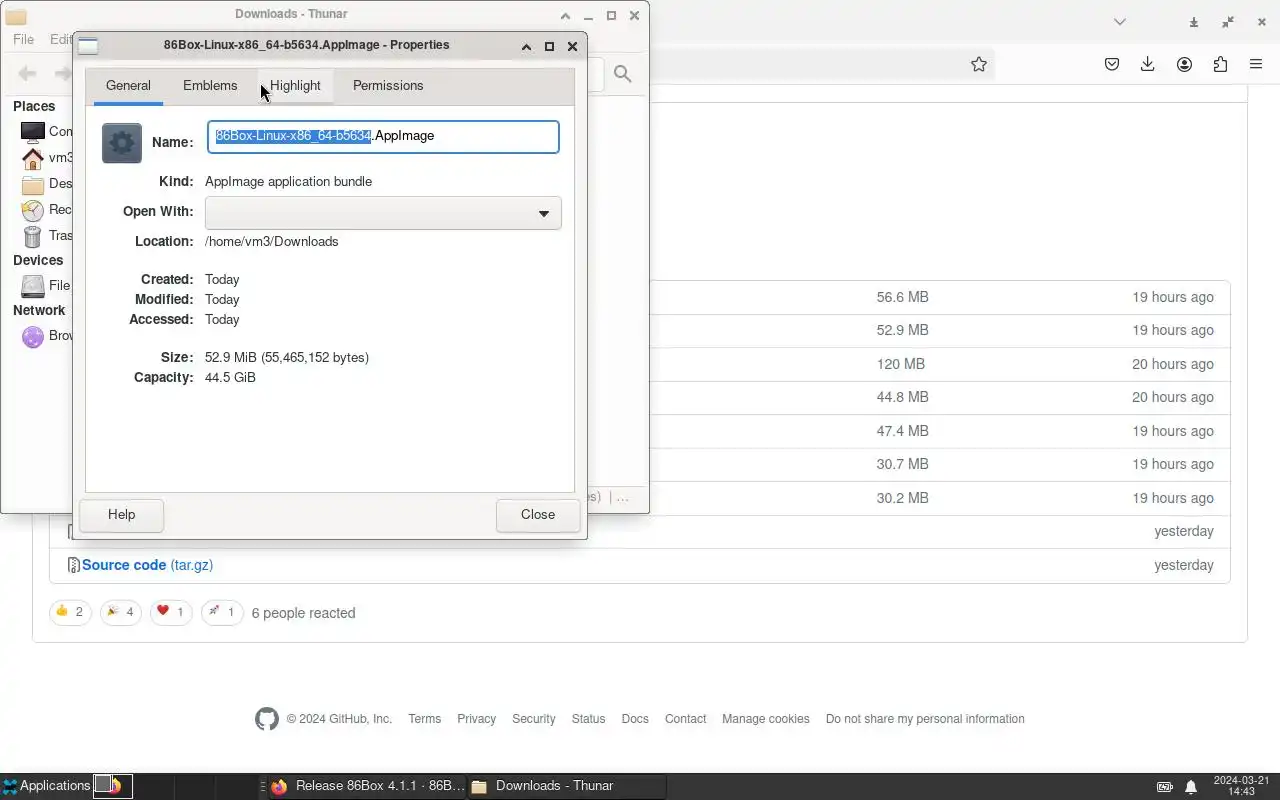Screen dimensions: 1280x800
Task: Open the Status footer link
Action: (x=588, y=719)
